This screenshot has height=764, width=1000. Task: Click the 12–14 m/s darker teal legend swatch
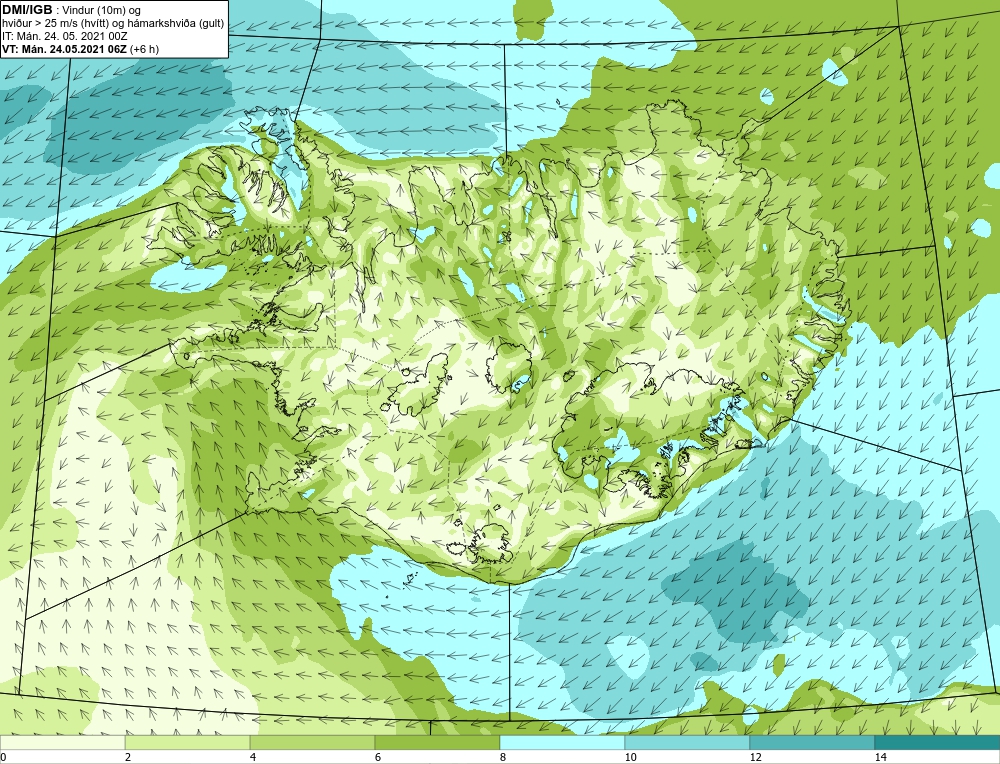tap(812, 742)
